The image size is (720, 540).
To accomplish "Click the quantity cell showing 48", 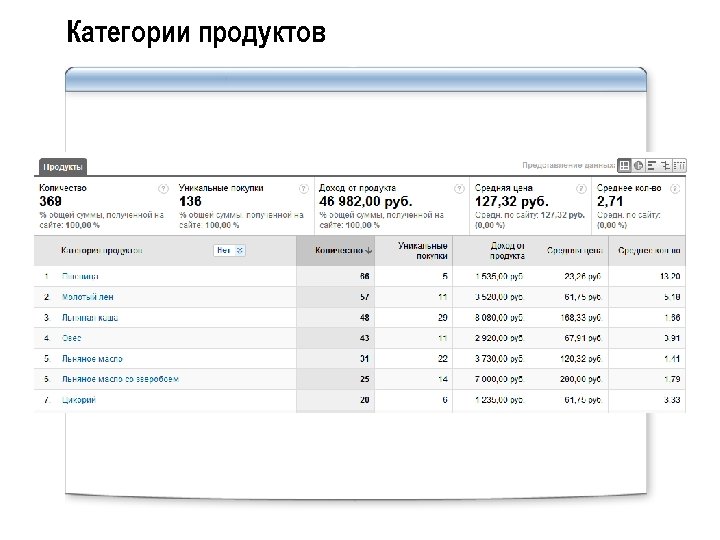I will click(x=365, y=318).
